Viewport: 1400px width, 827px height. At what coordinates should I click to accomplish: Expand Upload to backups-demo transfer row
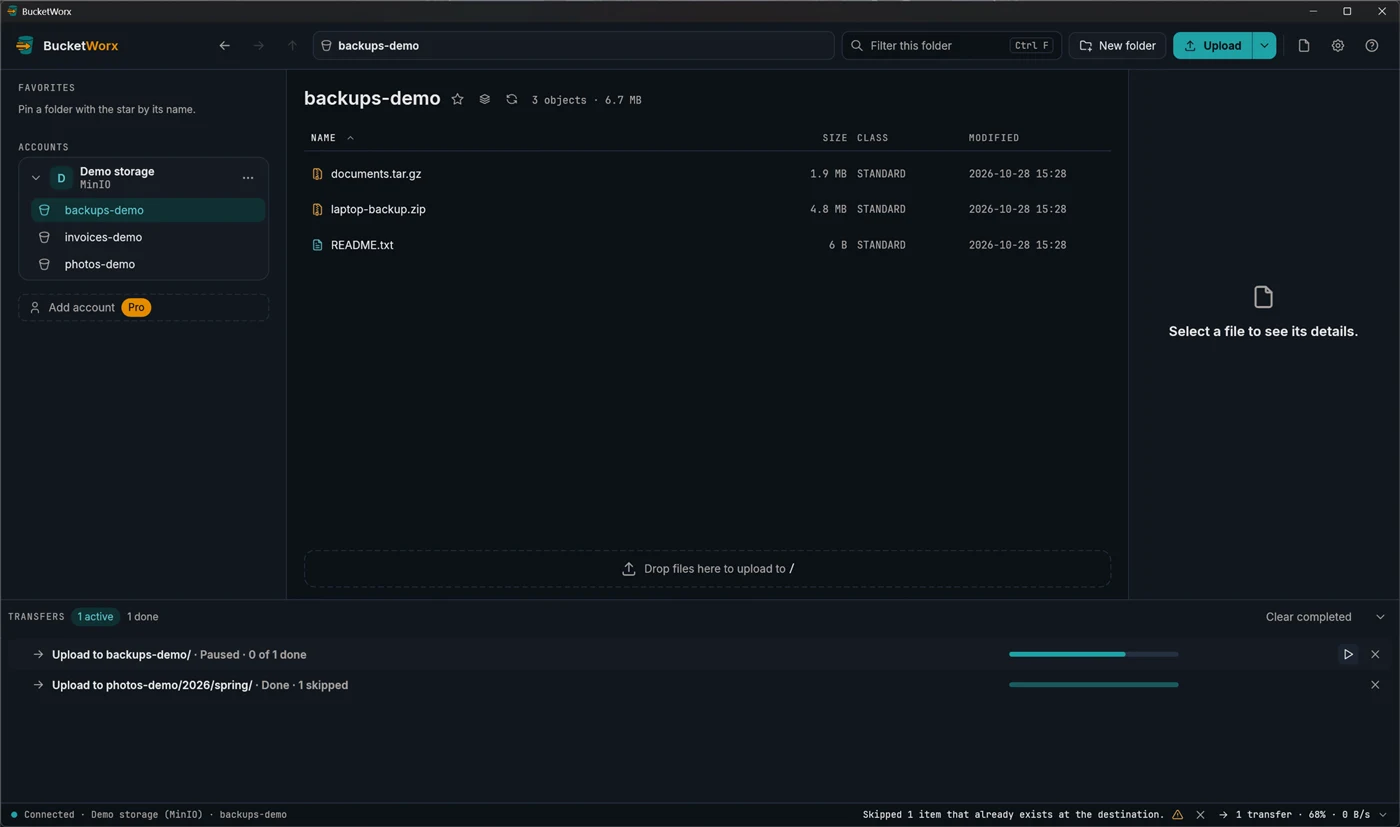click(x=38, y=655)
